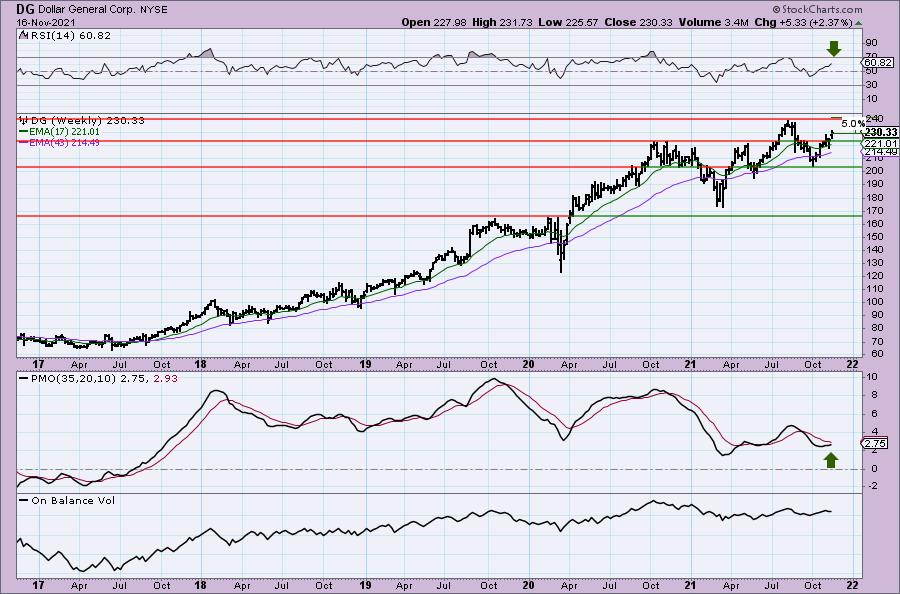Click the black PMO line swatch in legend

(x=24, y=379)
